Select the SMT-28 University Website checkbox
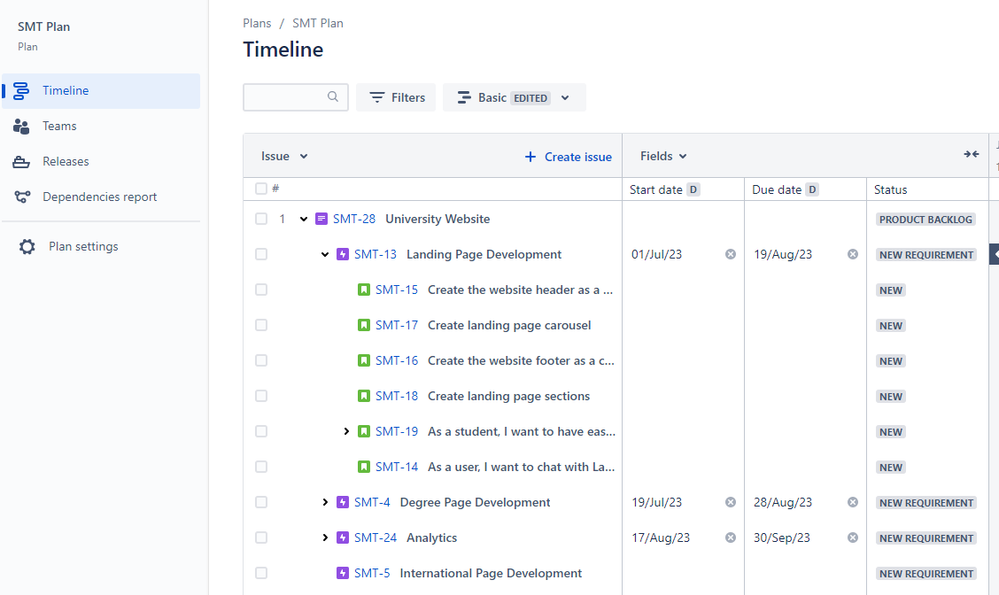The image size is (999, 595). [261, 219]
